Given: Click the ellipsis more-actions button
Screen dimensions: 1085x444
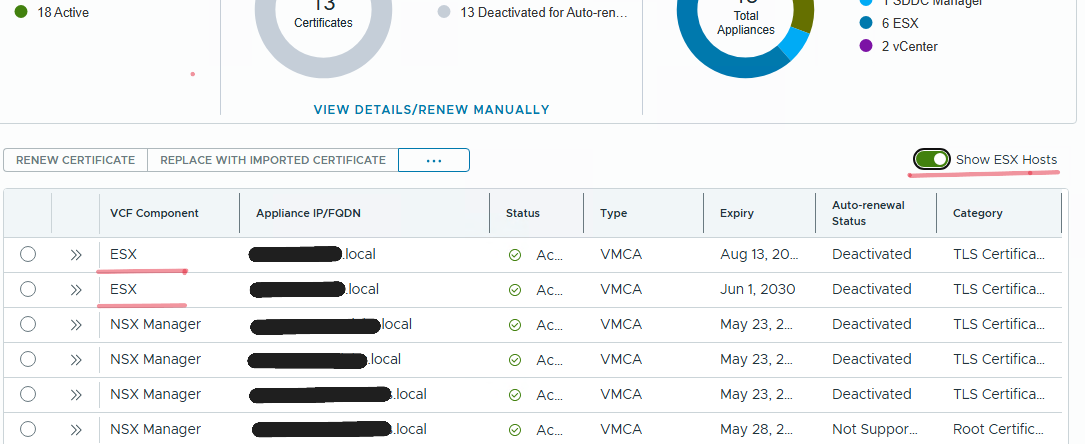Looking at the screenshot, I should coord(434,160).
